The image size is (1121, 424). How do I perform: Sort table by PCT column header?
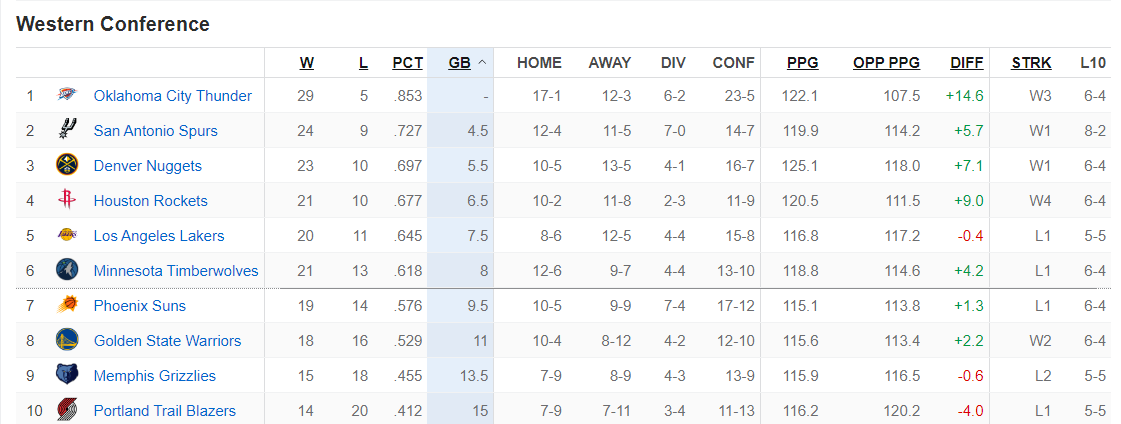407,62
